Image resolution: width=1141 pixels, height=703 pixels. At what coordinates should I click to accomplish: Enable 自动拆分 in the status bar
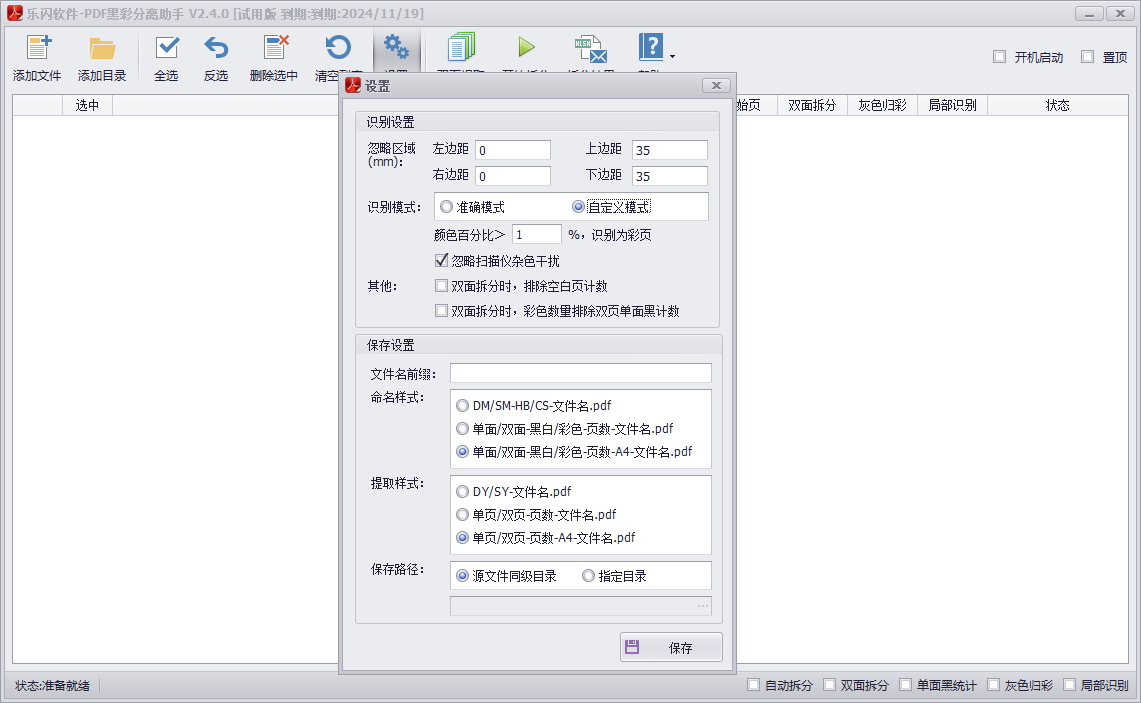coord(753,685)
